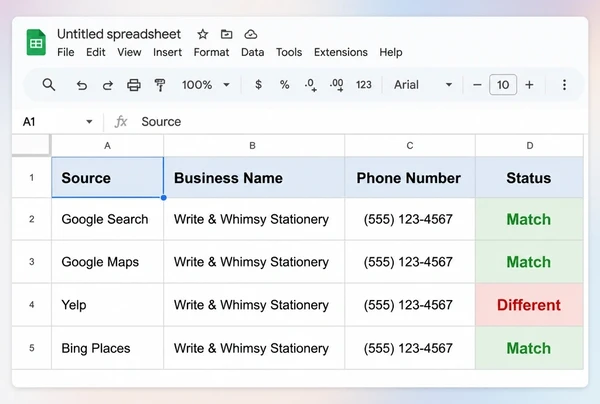Select column B header
The height and width of the screenshot is (404, 600).
tap(253, 145)
